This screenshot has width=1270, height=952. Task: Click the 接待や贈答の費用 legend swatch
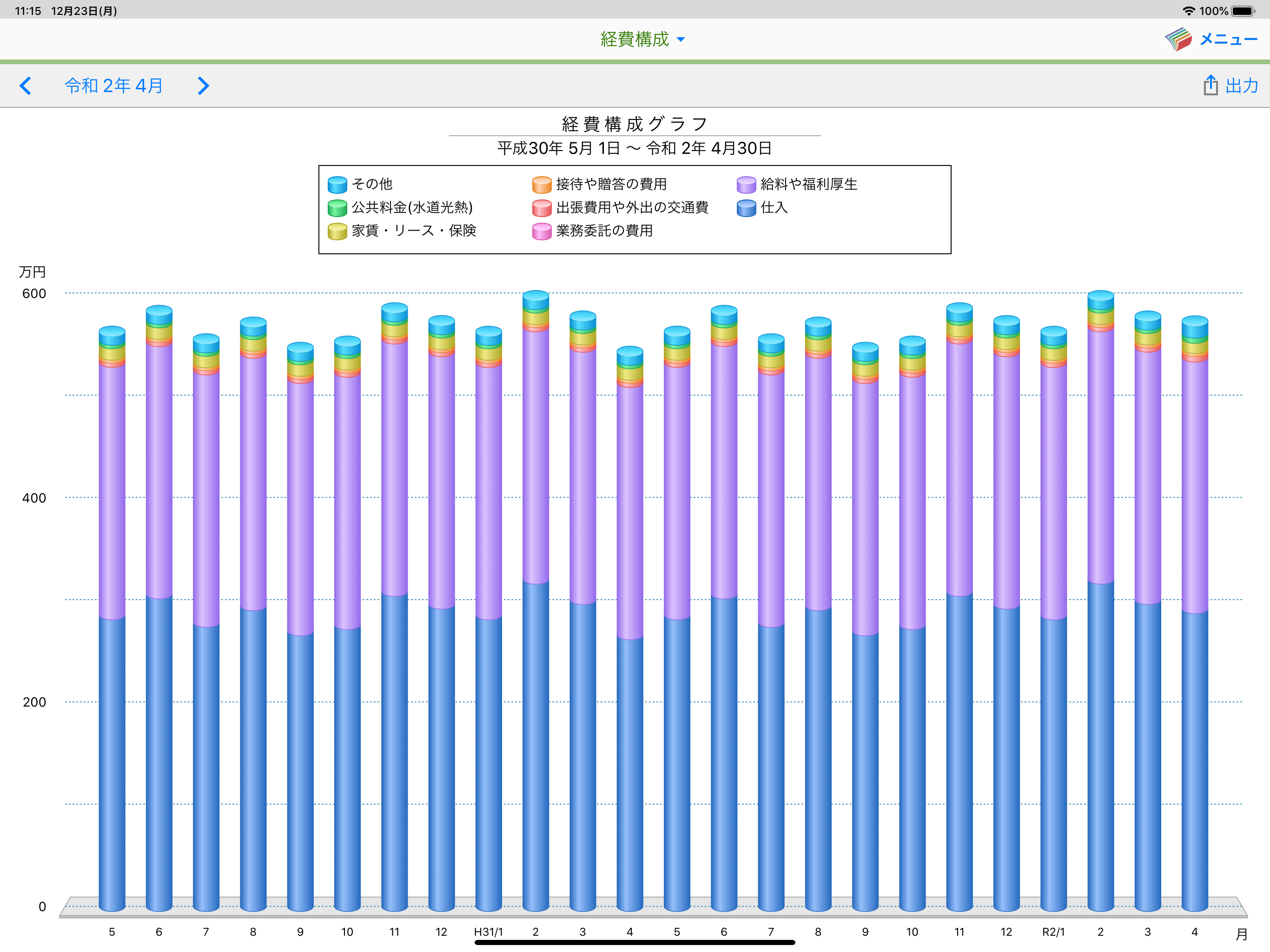(x=542, y=185)
